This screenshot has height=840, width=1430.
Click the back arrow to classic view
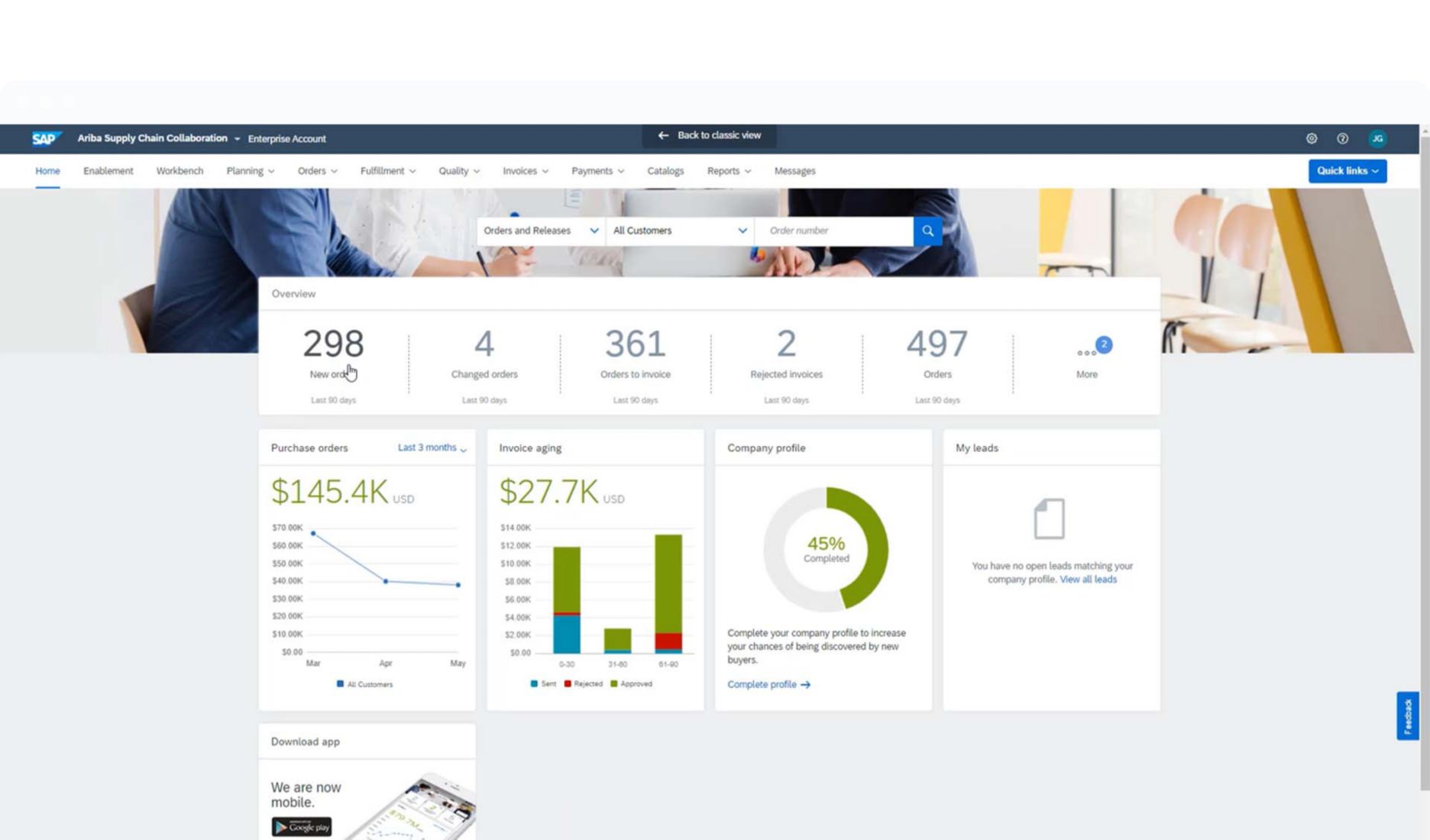(663, 135)
